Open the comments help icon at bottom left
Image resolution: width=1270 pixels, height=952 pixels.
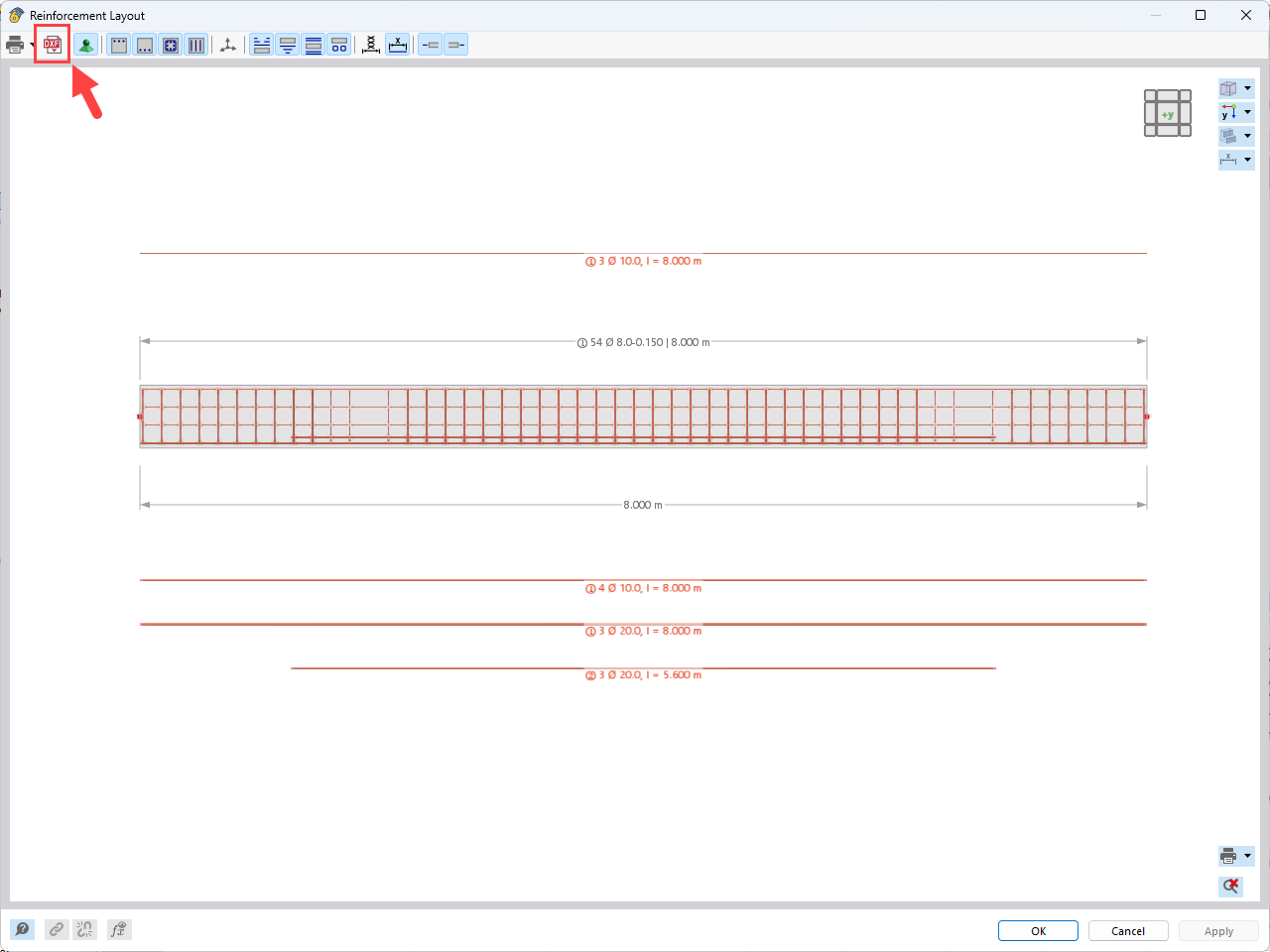[22, 929]
